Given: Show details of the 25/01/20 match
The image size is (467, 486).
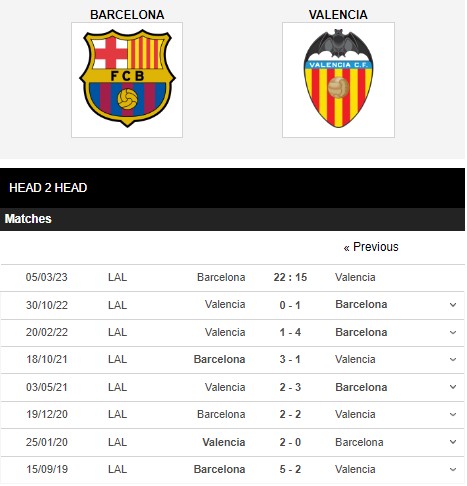Looking at the screenshot, I should click(453, 442).
